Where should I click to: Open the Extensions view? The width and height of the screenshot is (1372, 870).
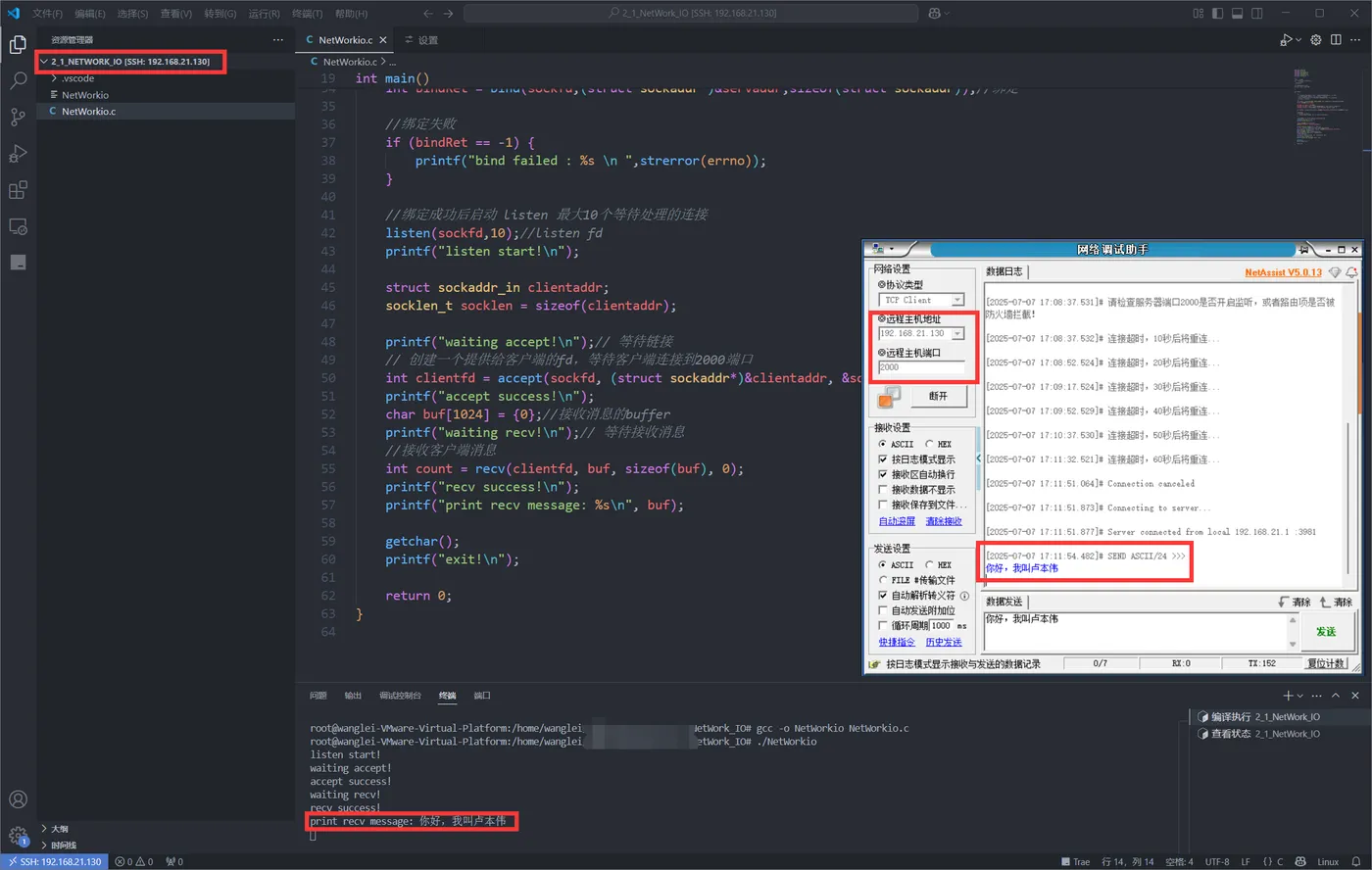(18, 190)
